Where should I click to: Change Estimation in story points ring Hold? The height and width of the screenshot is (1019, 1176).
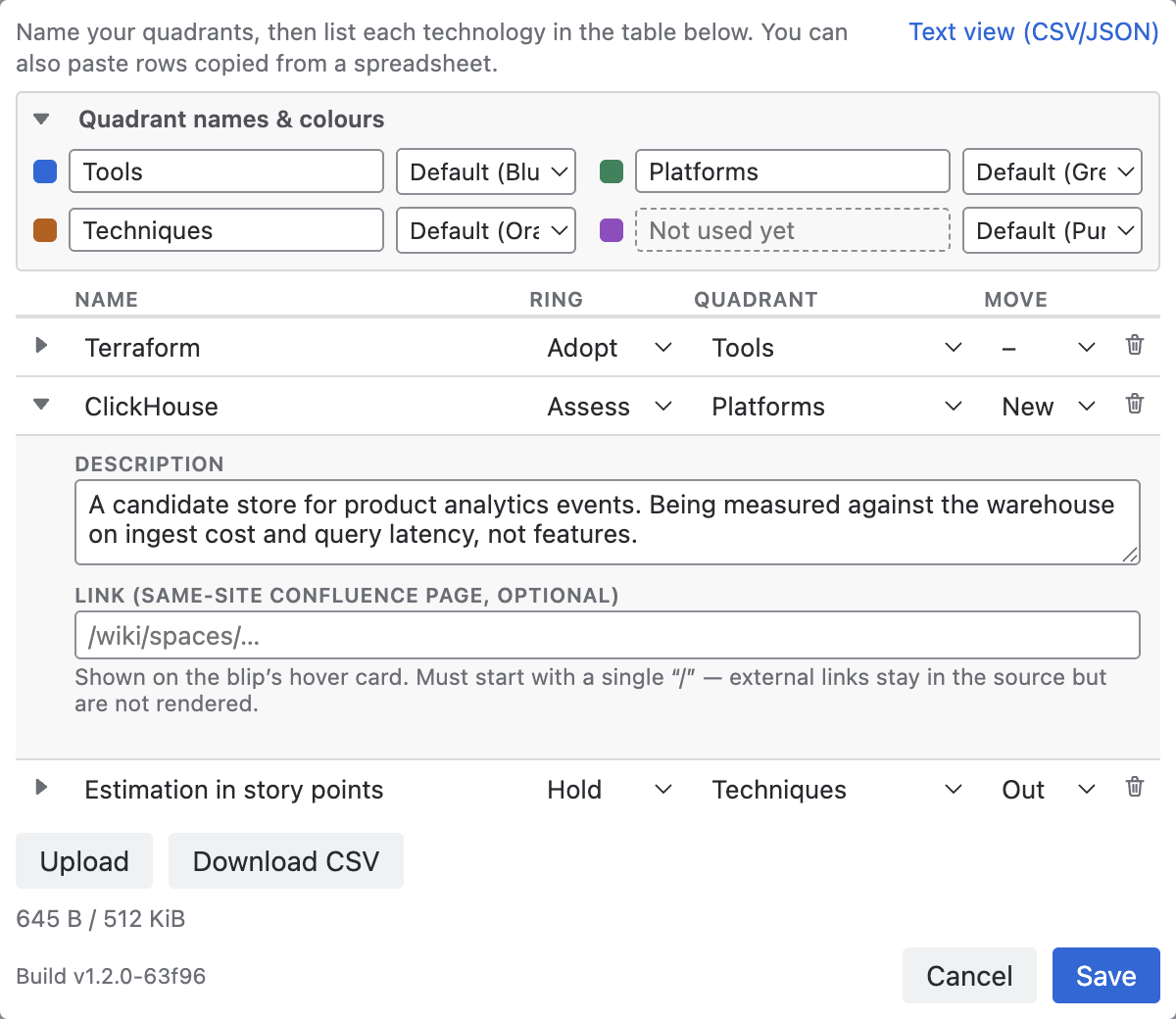(610, 790)
